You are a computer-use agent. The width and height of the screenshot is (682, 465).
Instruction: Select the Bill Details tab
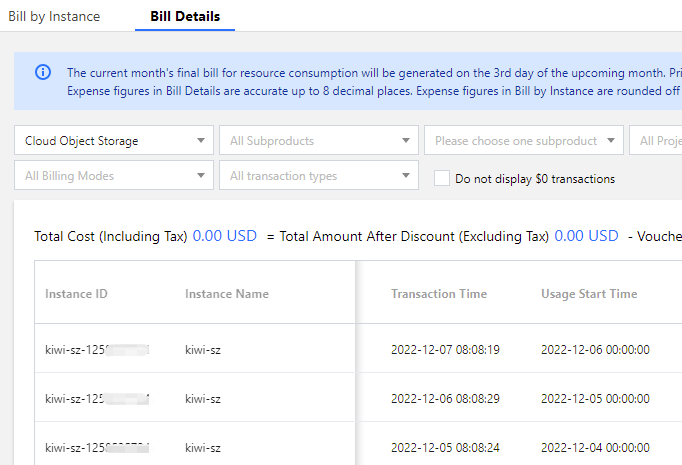click(x=185, y=16)
